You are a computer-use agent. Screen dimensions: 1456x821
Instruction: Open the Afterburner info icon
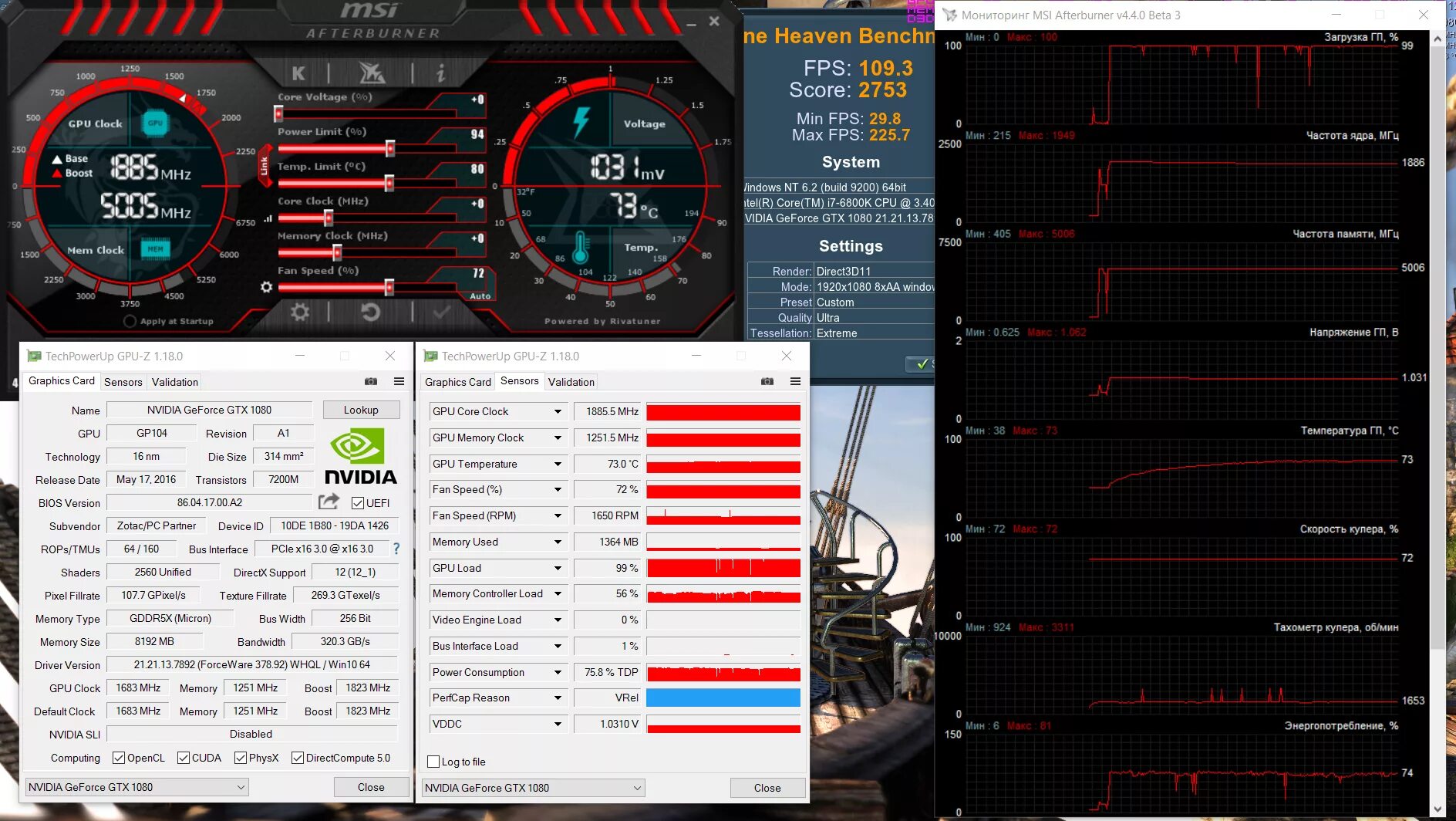[x=440, y=73]
